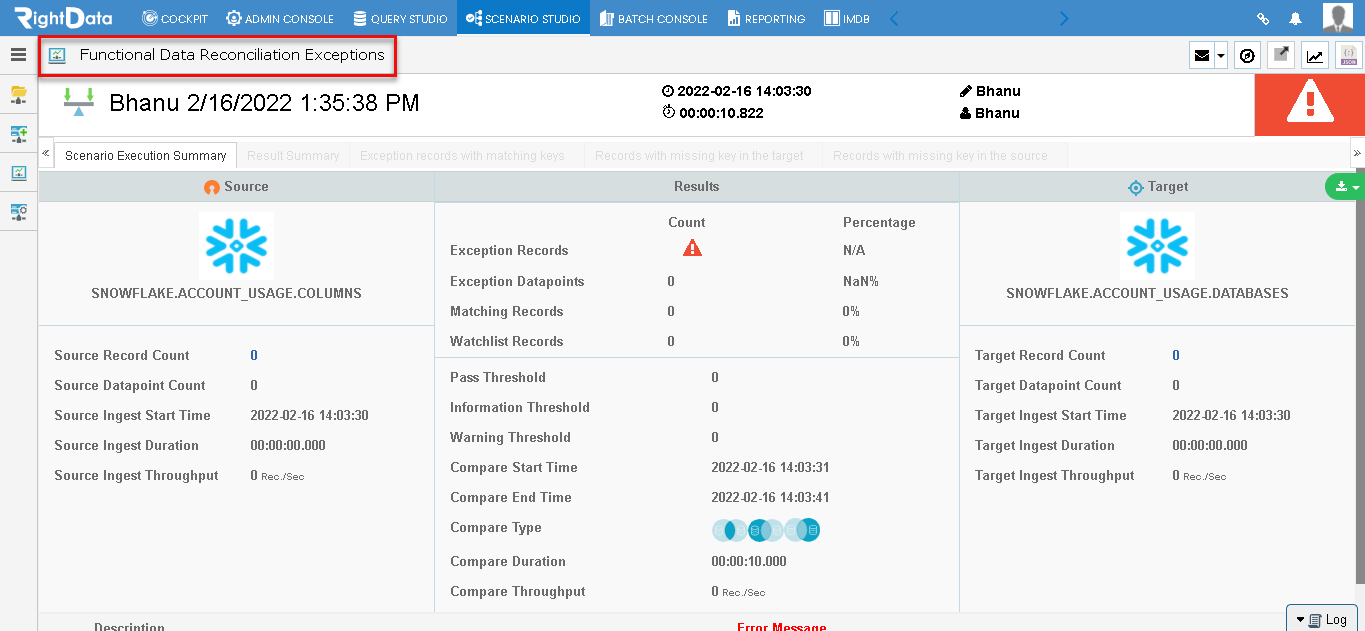Open scenario settings via the gear icon

tap(18, 212)
